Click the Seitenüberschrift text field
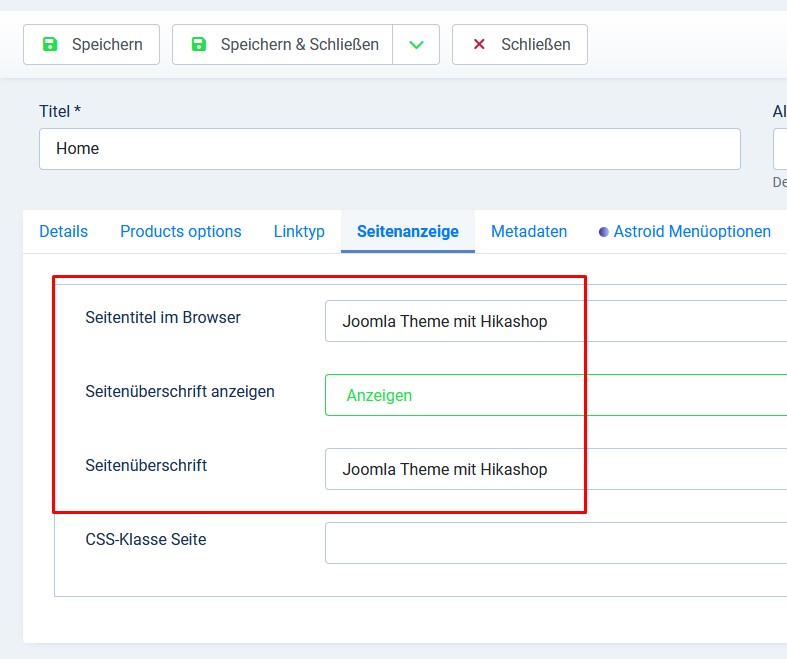This screenshot has height=659, width=787. coord(556,469)
